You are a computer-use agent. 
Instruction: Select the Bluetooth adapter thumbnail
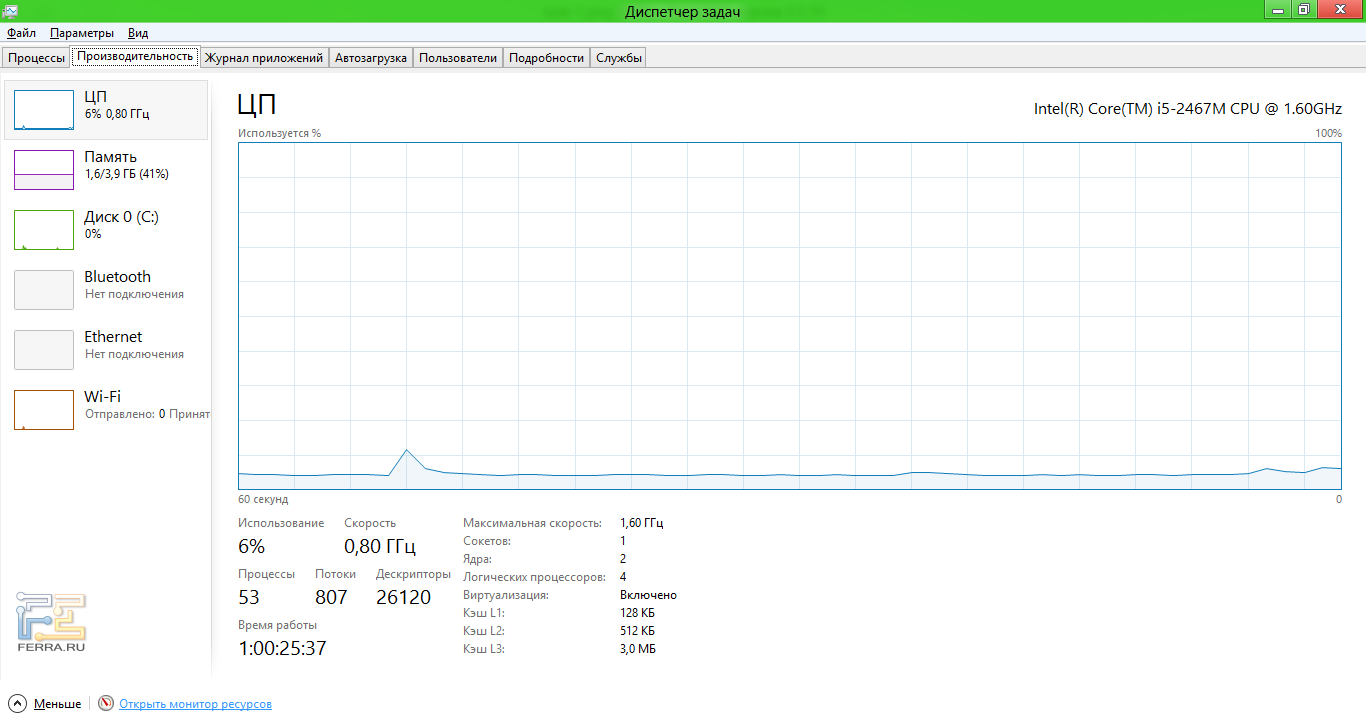coord(44,290)
